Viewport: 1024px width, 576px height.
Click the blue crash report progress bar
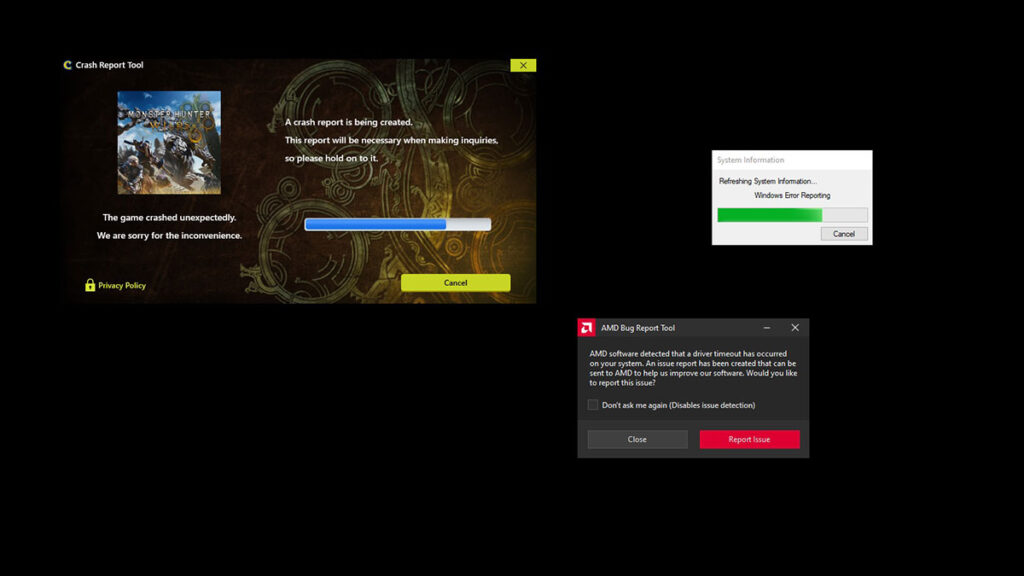pyautogui.click(x=397, y=224)
